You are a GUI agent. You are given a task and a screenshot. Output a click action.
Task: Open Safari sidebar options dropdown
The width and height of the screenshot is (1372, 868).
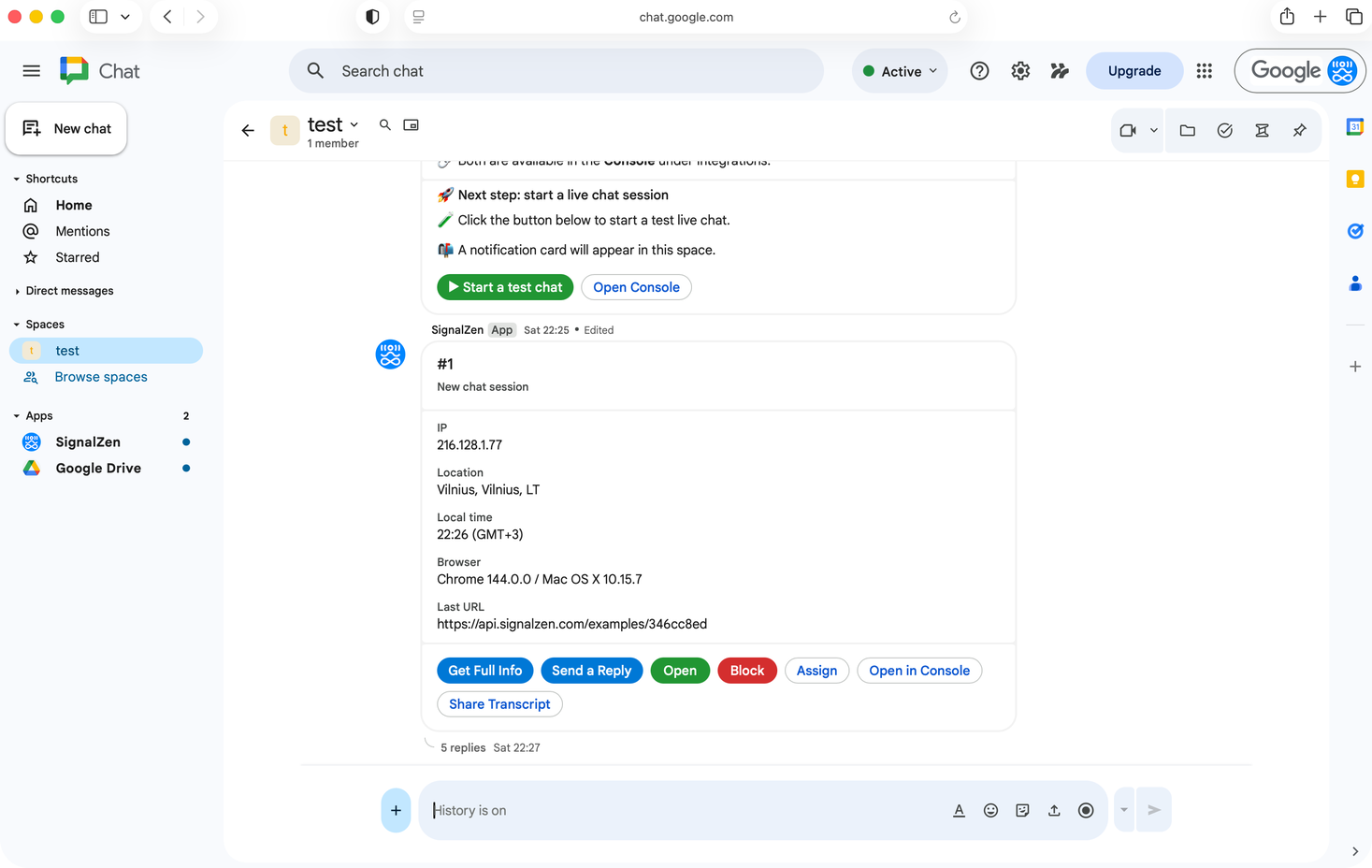125,17
